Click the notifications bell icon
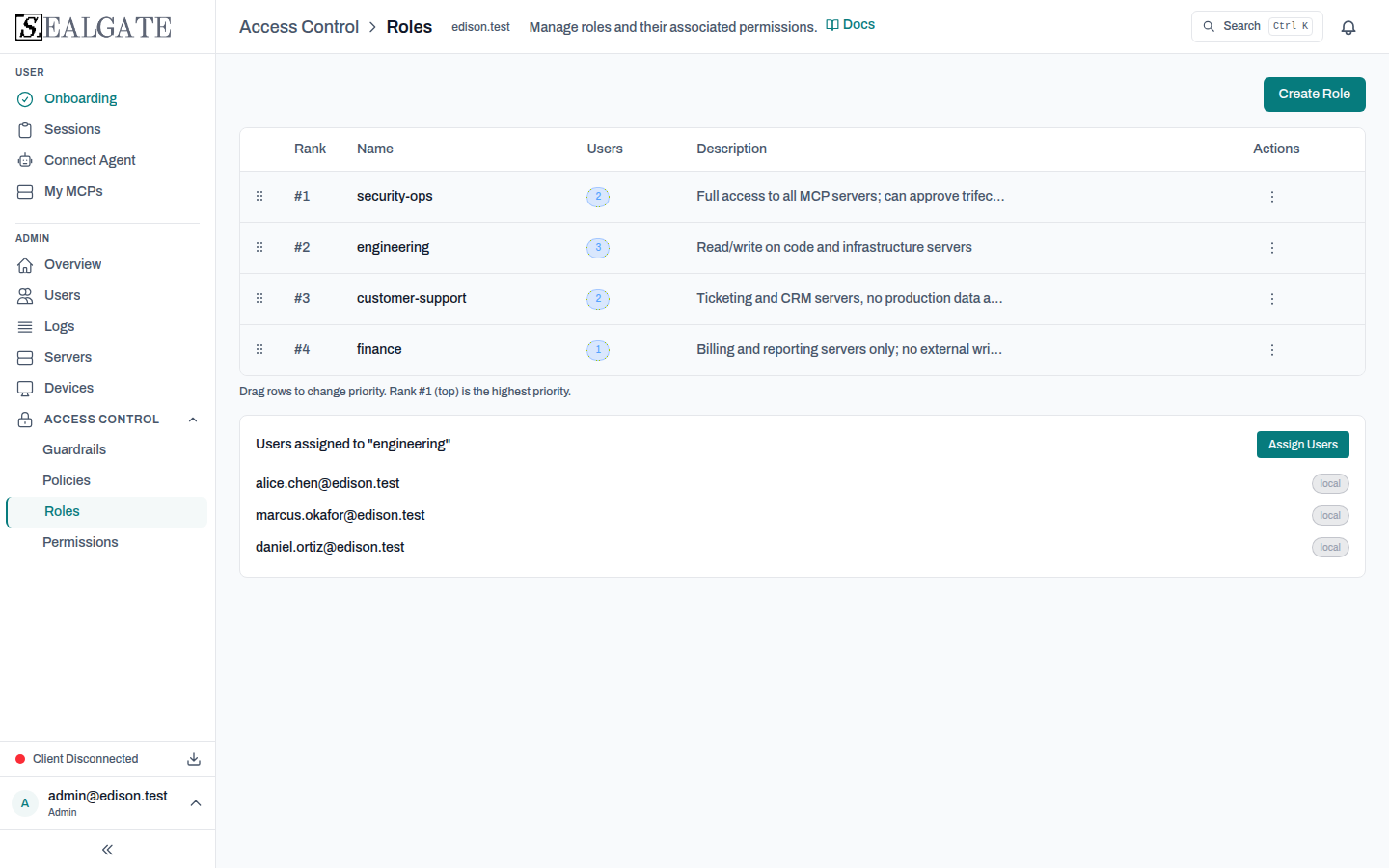 tap(1348, 27)
